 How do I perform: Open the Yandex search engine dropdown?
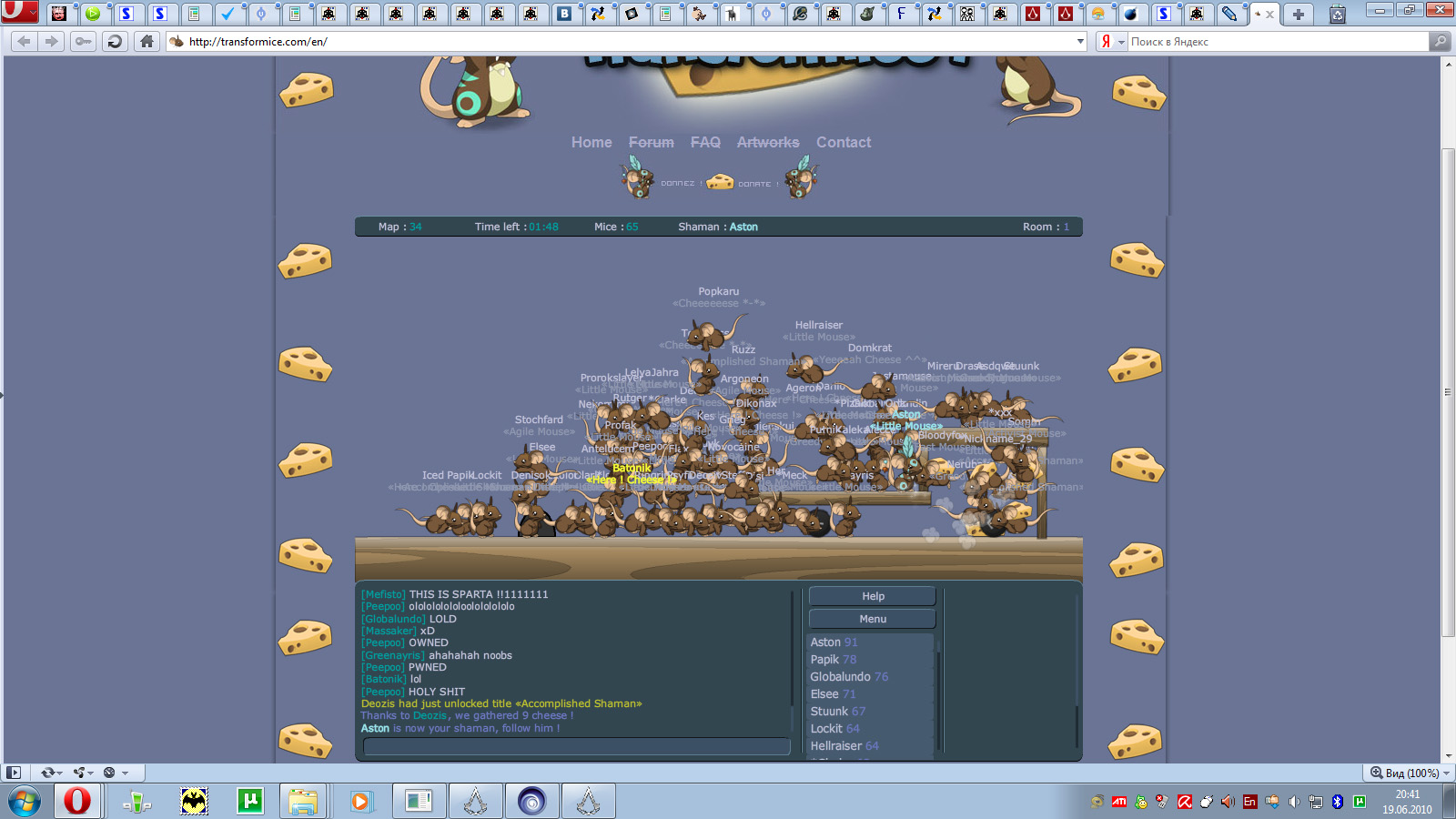click(x=1121, y=42)
